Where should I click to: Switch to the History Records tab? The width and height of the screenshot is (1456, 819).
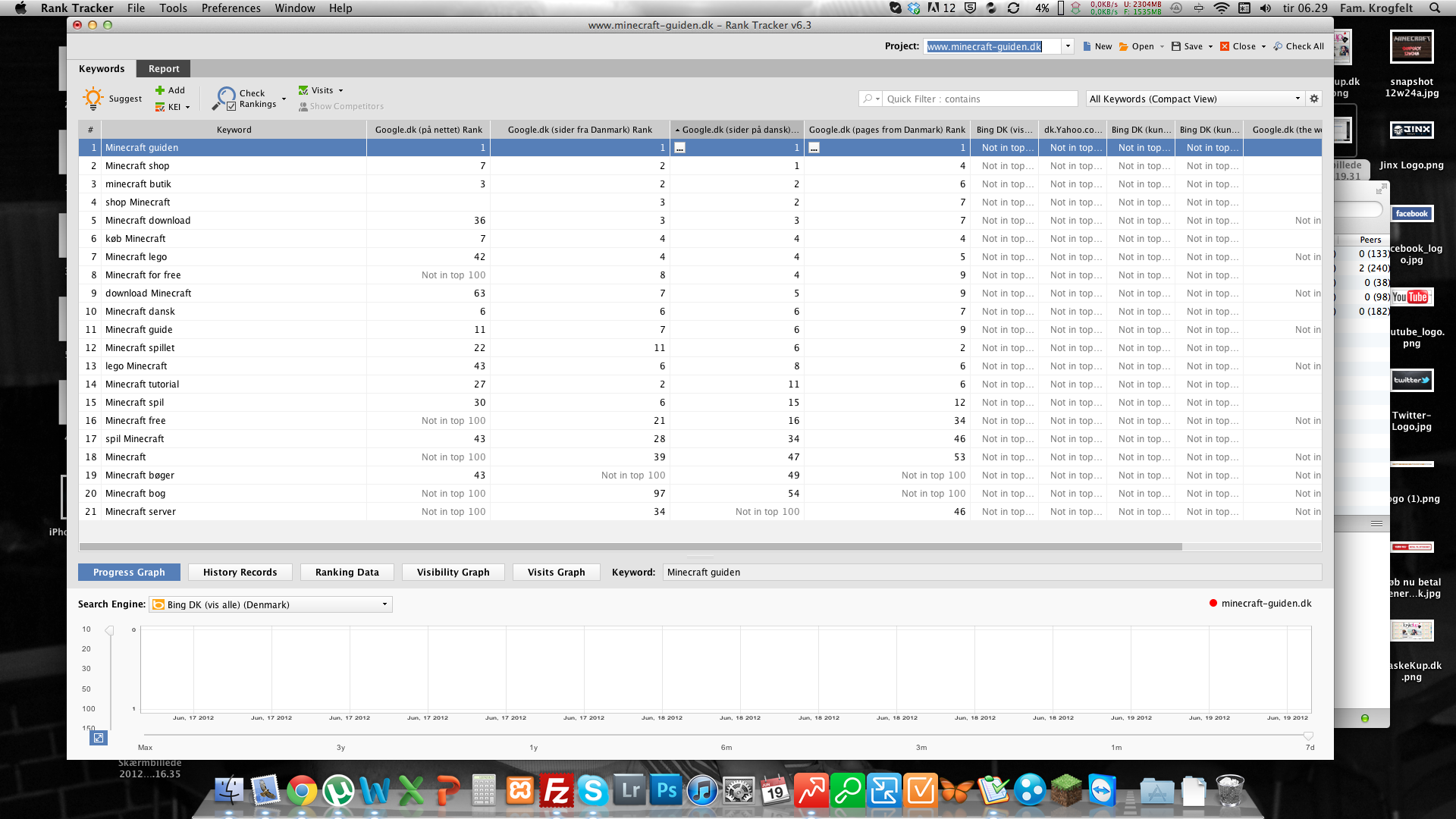point(240,572)
